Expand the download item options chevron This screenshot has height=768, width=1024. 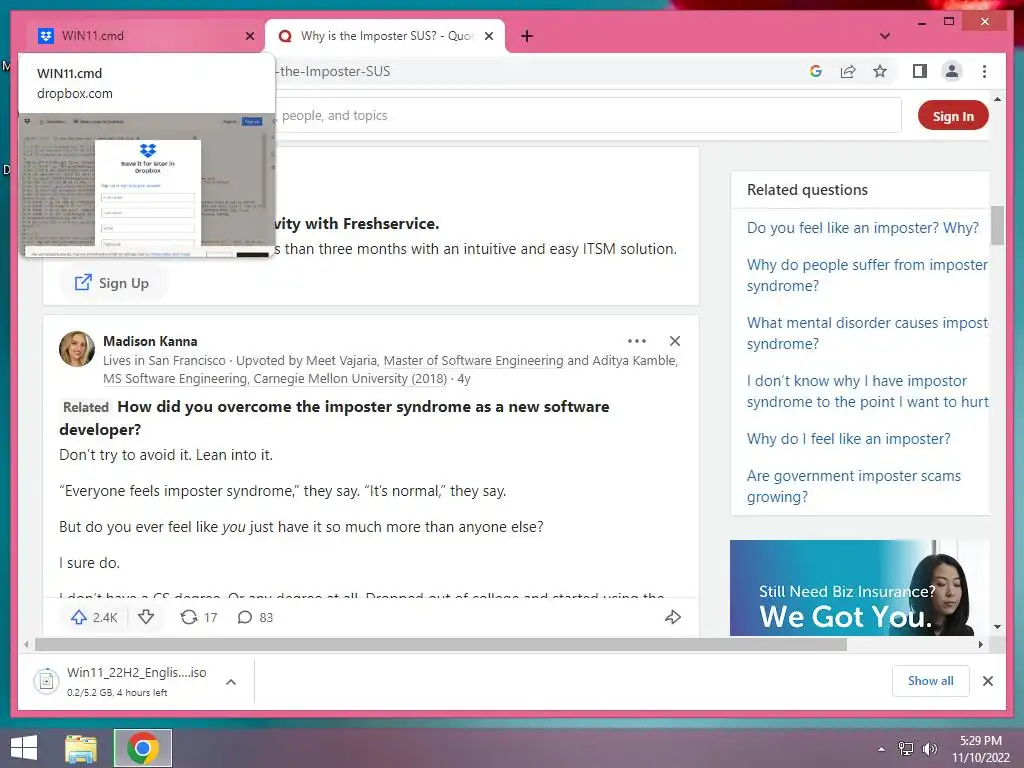pyautogui.click(x=231, y=682)
